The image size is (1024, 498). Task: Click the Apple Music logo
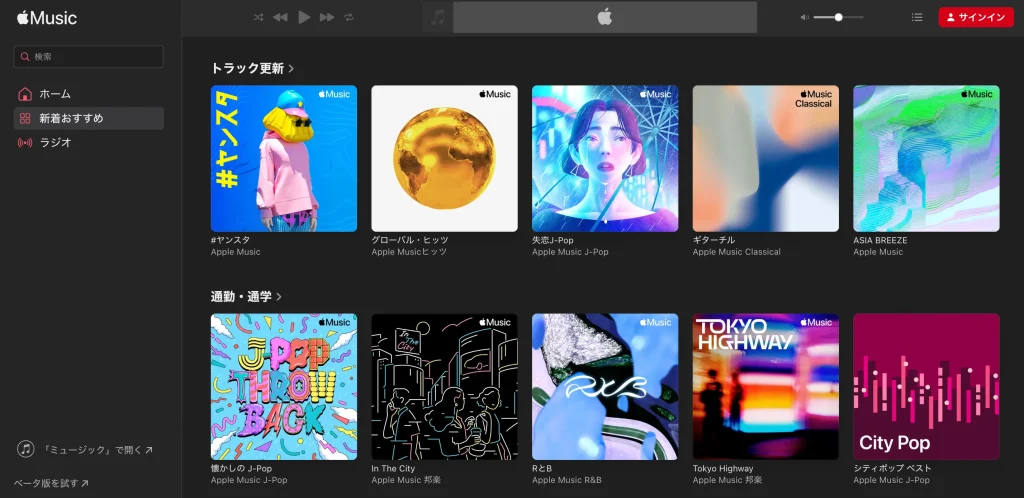pyautogui.click(x=47, y=18)
